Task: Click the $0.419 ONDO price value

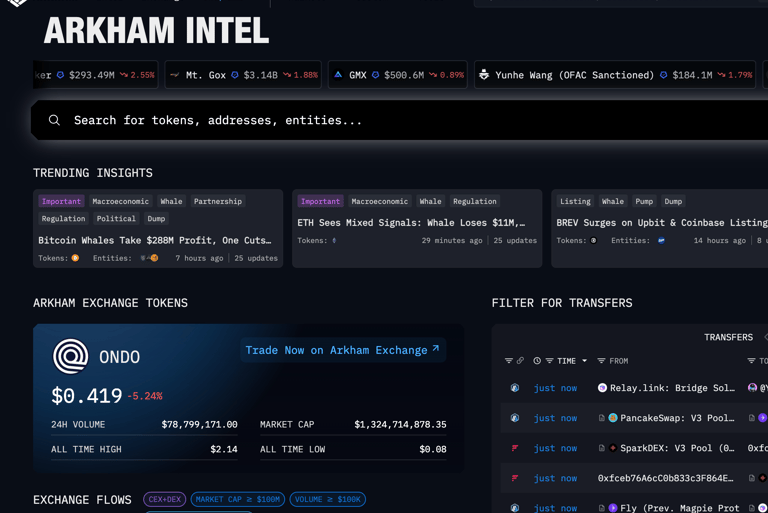Action: [x=87, y=395]
